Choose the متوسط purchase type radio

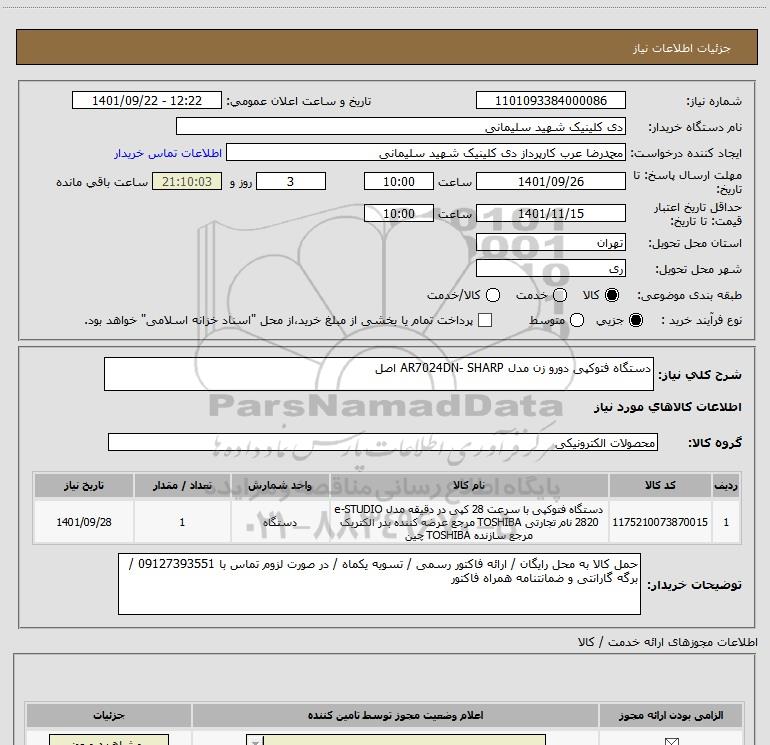[577, 320]
